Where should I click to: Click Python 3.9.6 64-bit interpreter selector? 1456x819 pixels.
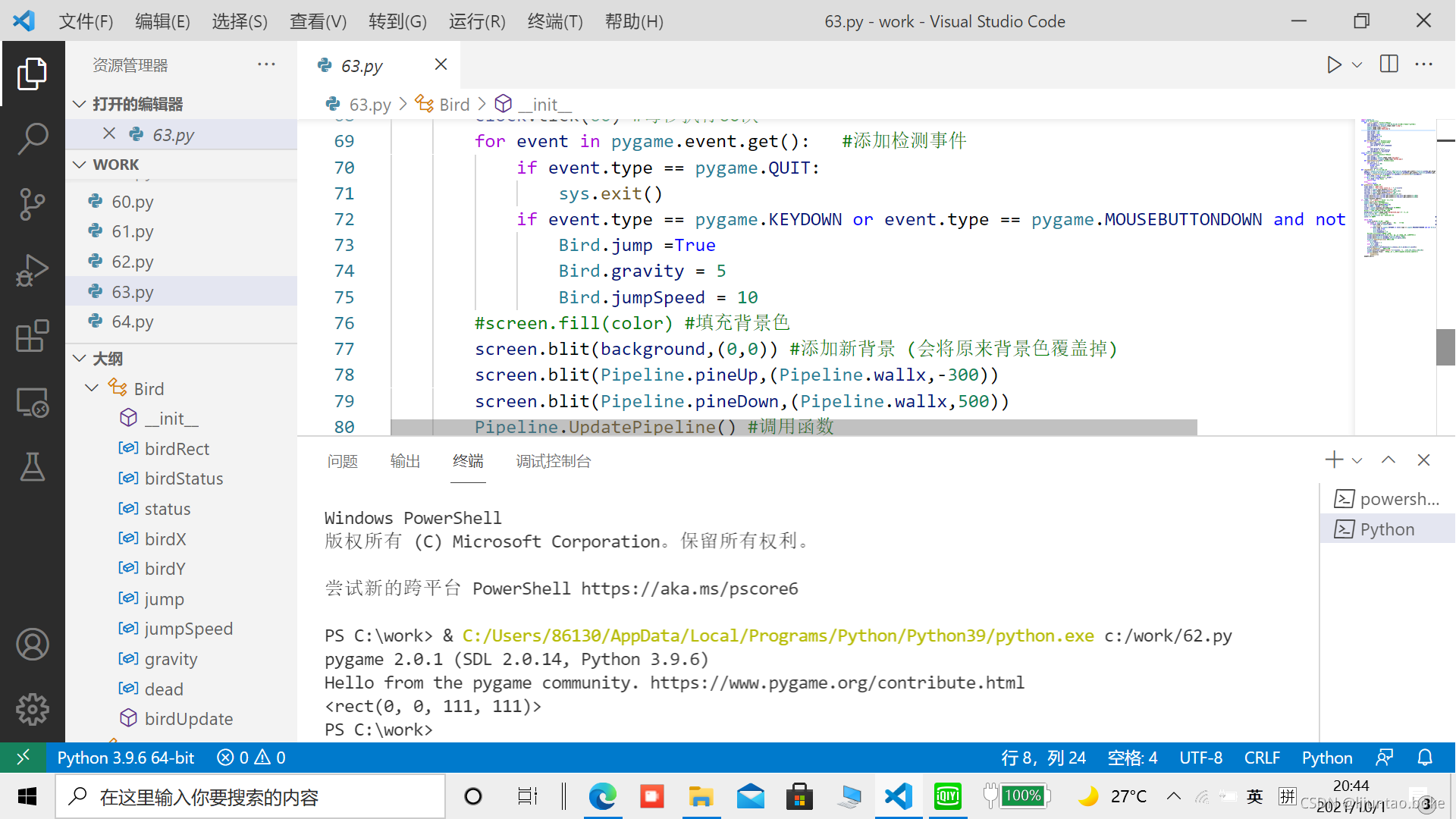[x=126, y=758]
